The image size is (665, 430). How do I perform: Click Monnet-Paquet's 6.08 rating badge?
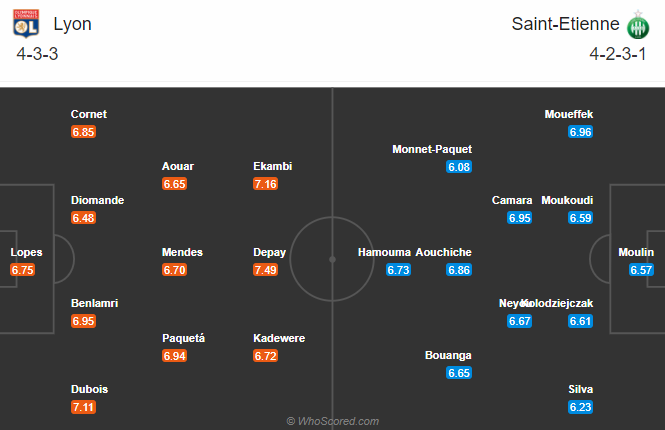point(459,167)
